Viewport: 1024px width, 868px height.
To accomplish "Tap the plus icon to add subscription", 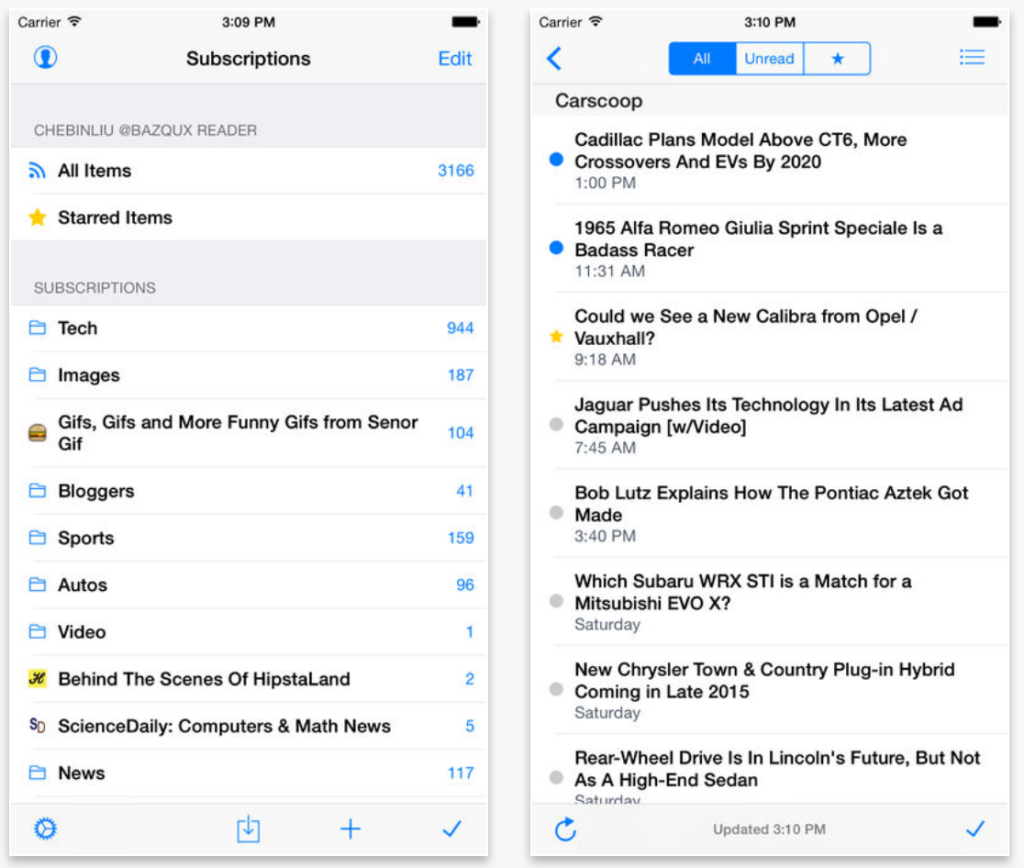I will click(x=351, y=829).
